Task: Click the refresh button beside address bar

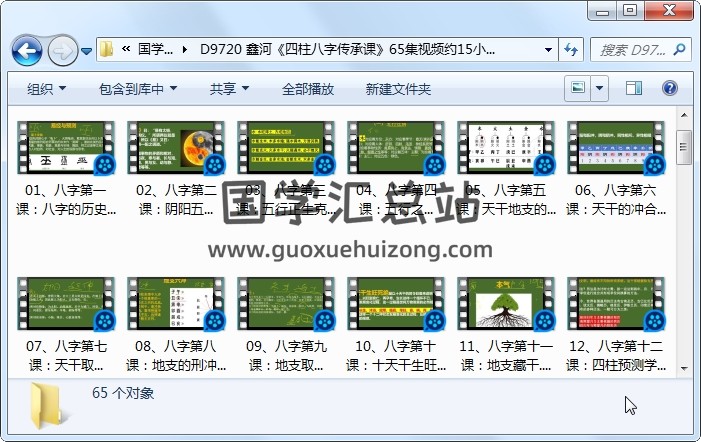Action: pyautogui.click(x=571, y=49)
